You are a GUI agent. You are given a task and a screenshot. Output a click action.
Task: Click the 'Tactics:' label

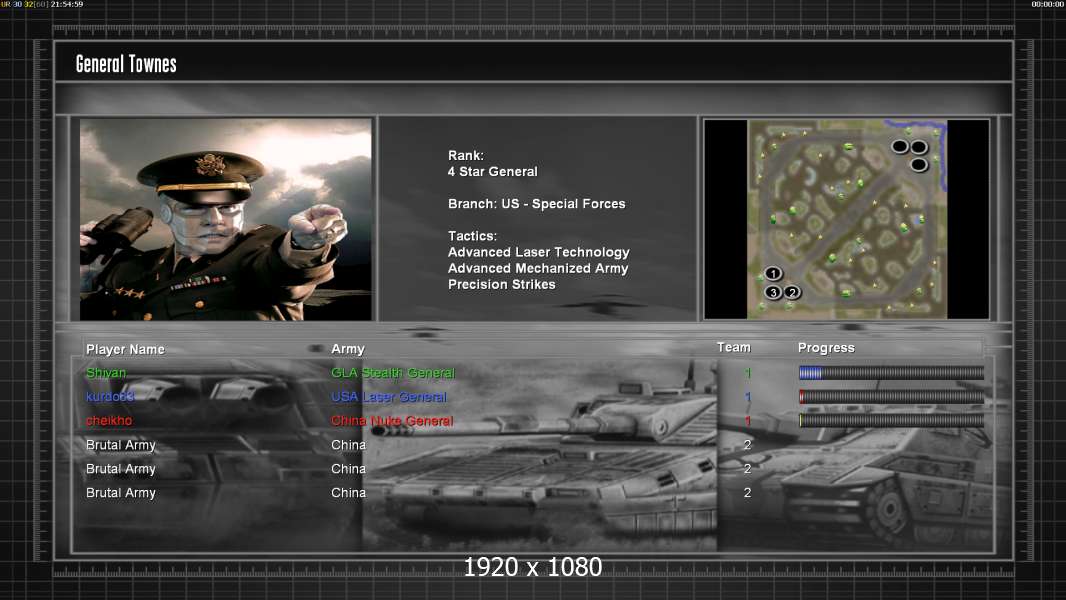point(472,236)
